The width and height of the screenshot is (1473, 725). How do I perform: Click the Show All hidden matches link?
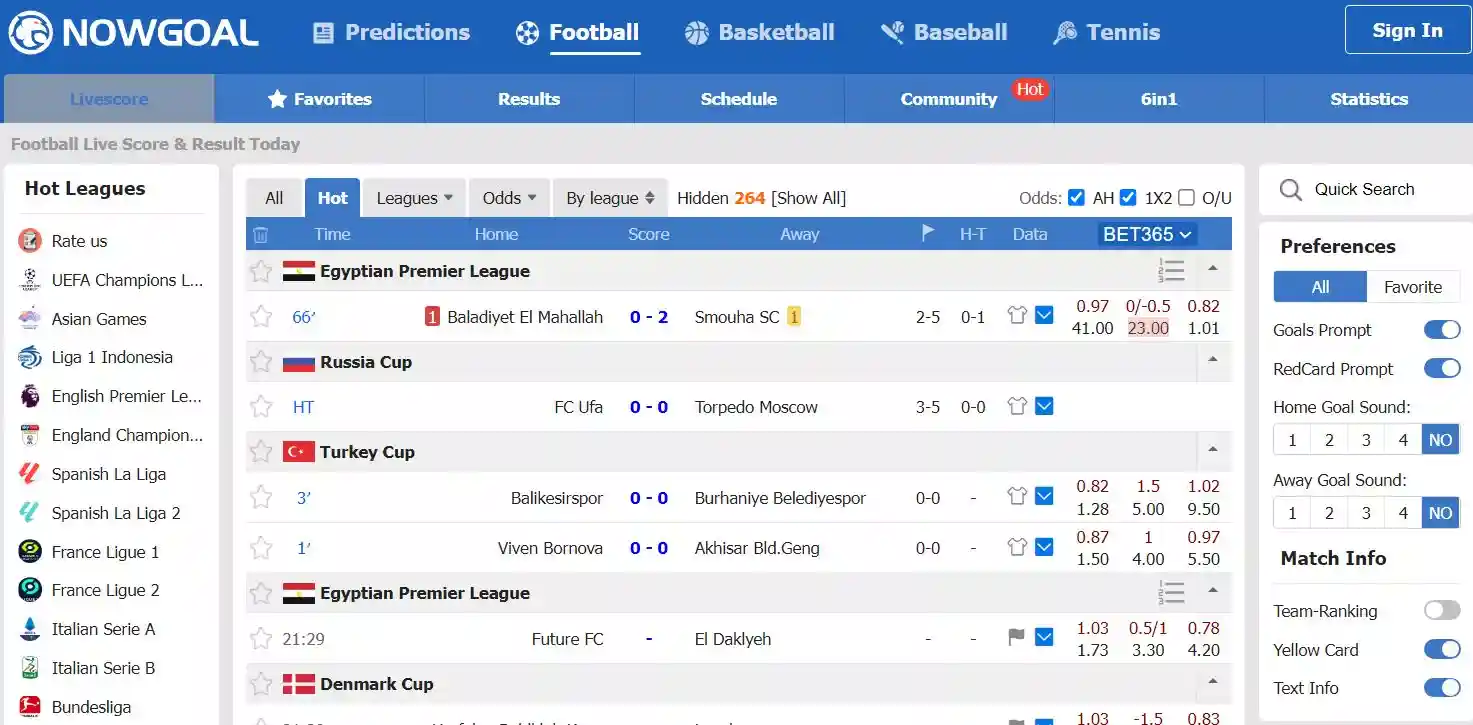[808, 198]
